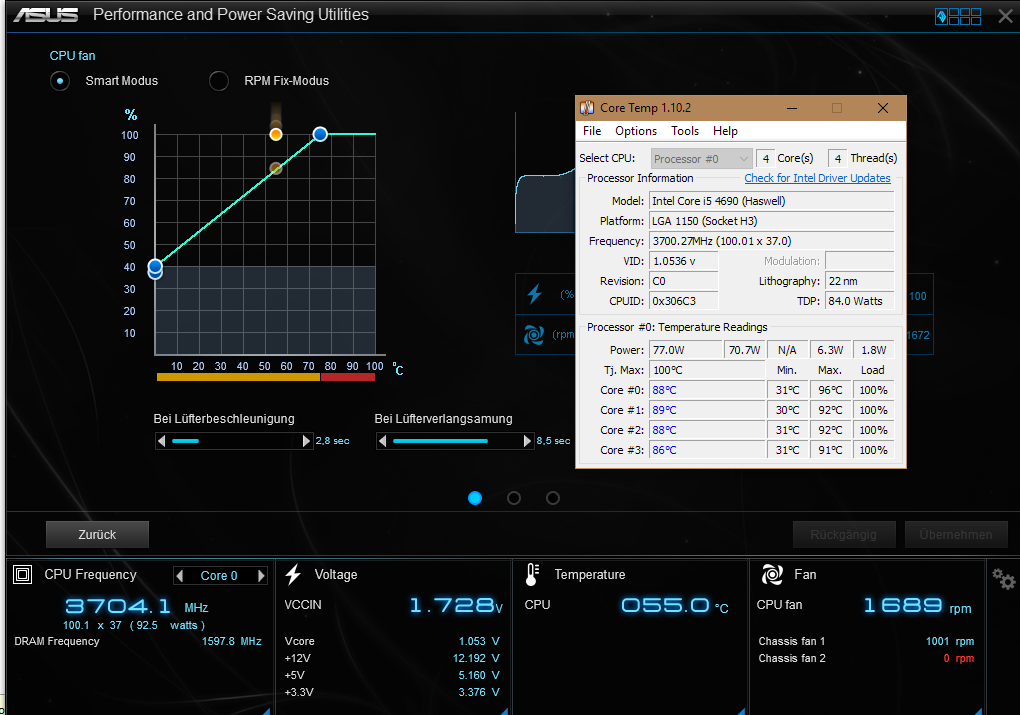This screenshot has width=1020, height=715.
Task: Click right arrow of Lüfterbeschleunigung slider
Action: pos(306,441)
